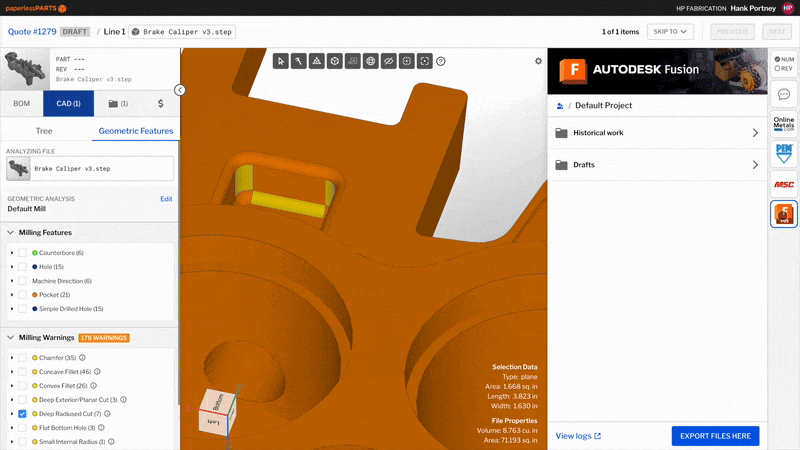This screenshot has height=450, width=800.
Task: Click the fit-to-screen bracket icon
Action: click(x=424, y=61)
